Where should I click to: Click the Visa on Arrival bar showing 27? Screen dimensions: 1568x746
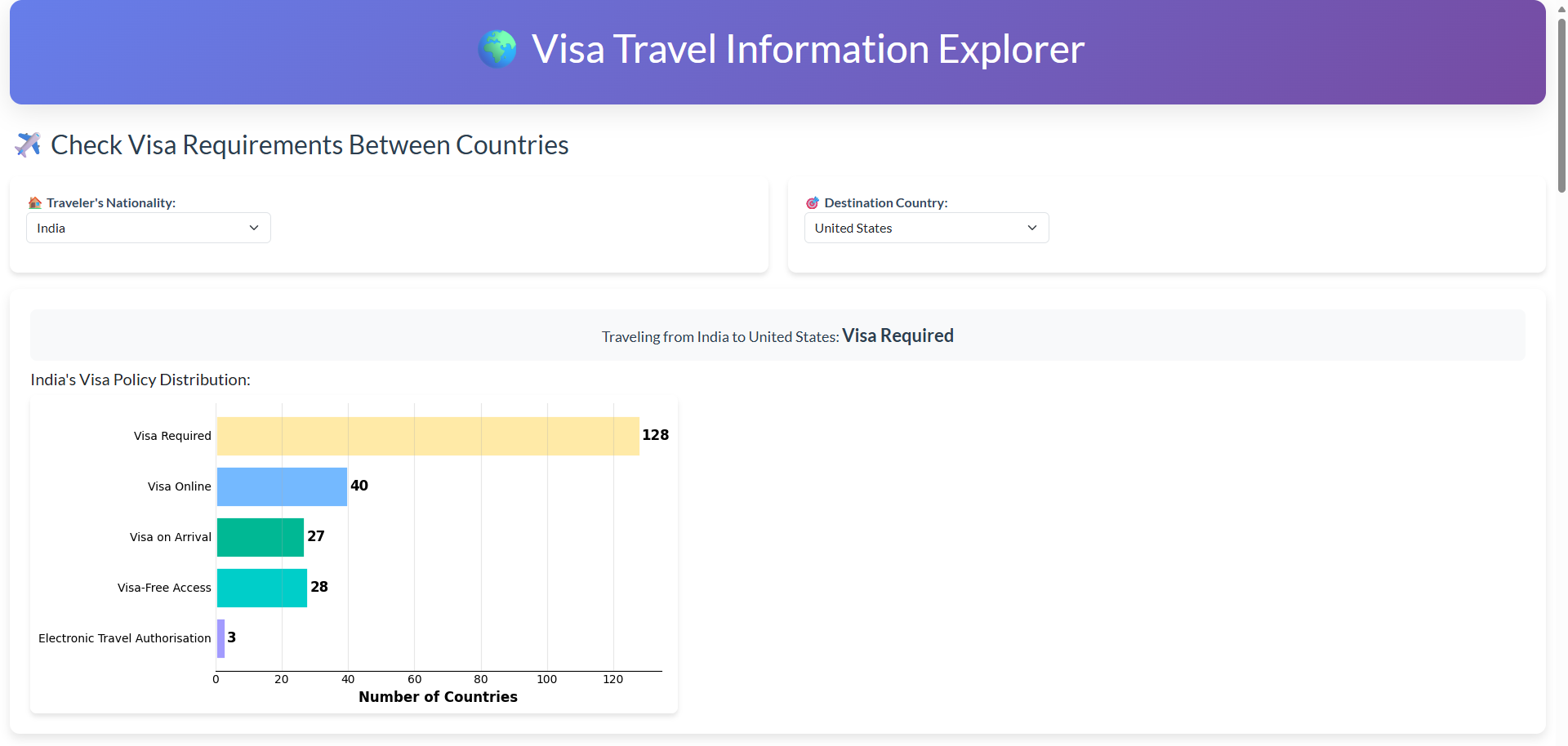tap(259, 536)
